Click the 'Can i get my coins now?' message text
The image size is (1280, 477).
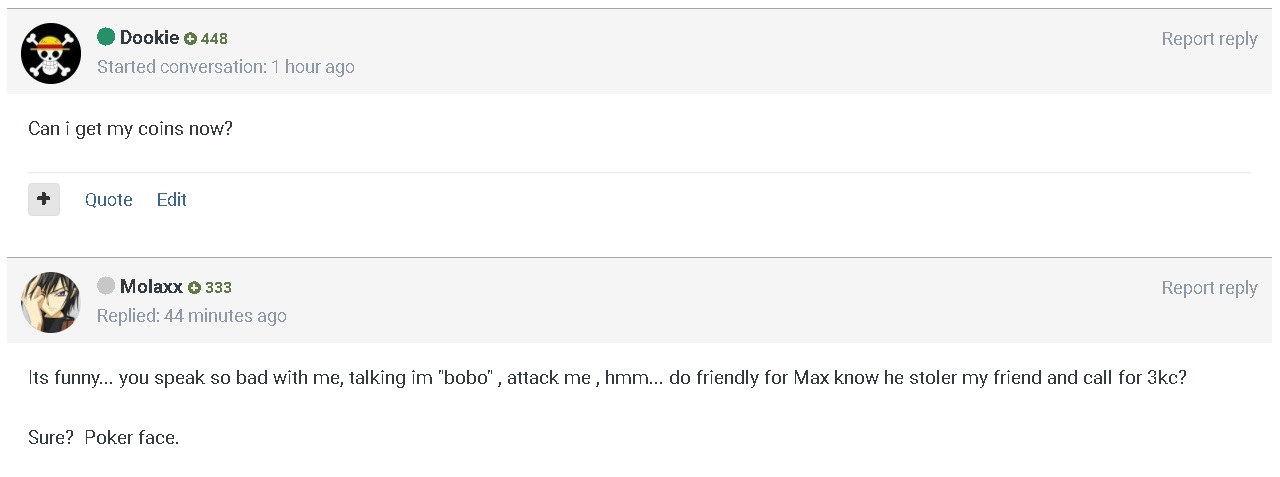(x=131, y=129)
